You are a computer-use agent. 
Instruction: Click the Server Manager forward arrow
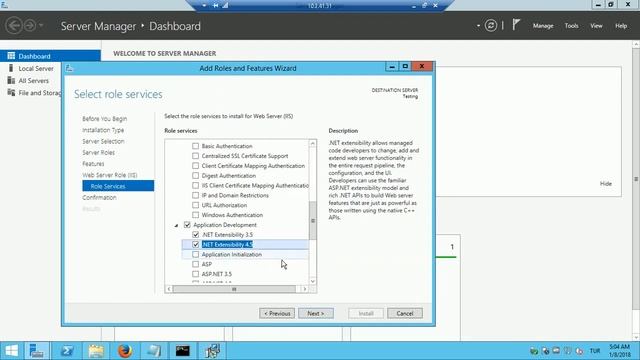point(30,26)
